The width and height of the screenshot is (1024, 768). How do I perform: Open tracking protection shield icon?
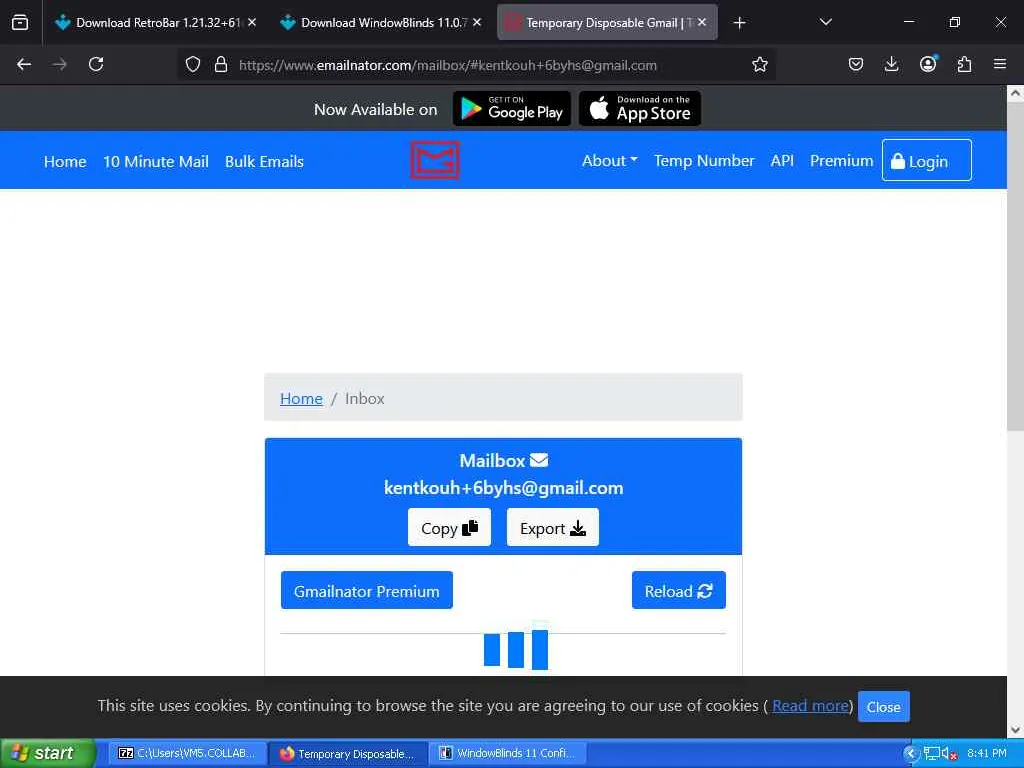pyautogui.click(x=193, y=64)
